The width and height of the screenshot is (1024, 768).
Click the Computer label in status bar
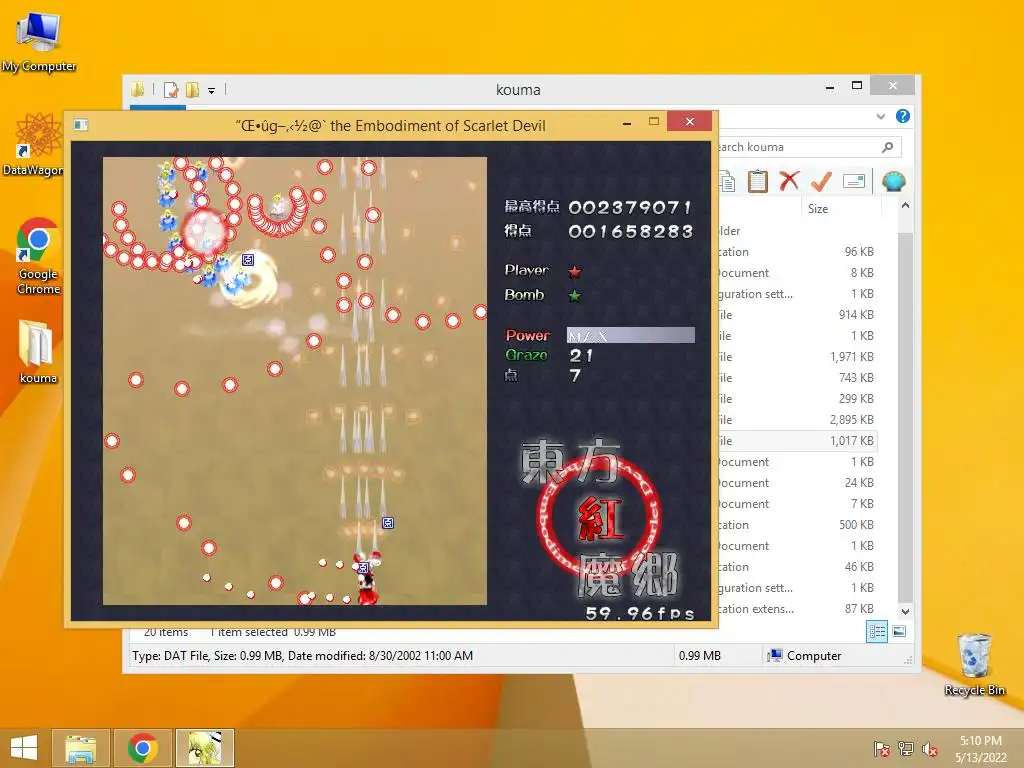[814, 656]
